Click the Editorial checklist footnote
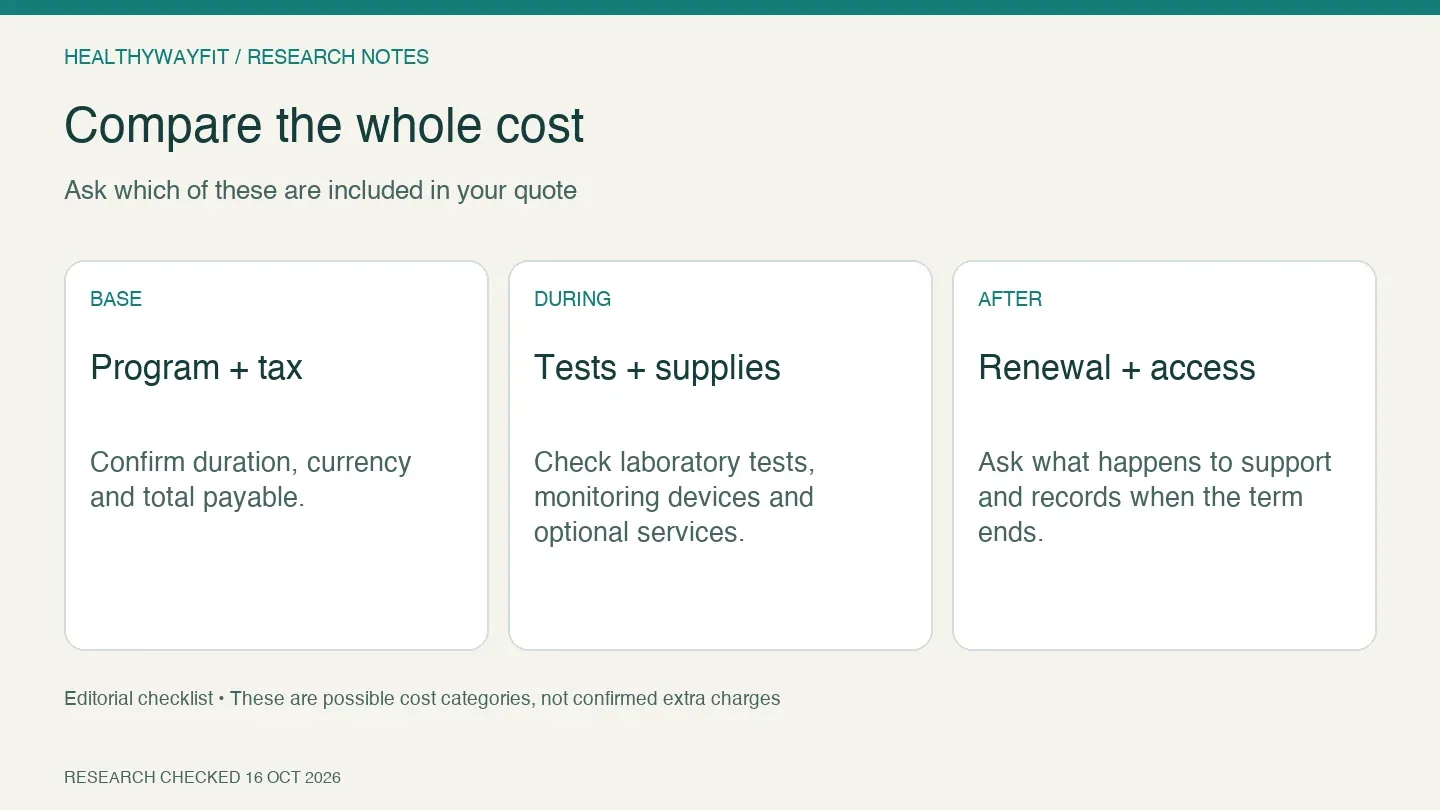Viewport: 1440px width, 810px height. 422,698
